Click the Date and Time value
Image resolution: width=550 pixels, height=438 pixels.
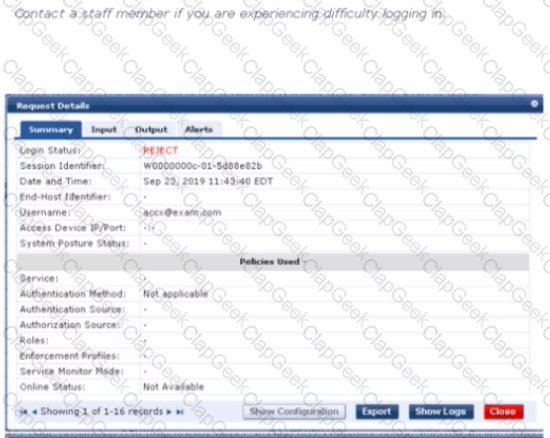(x=208, y=181)
